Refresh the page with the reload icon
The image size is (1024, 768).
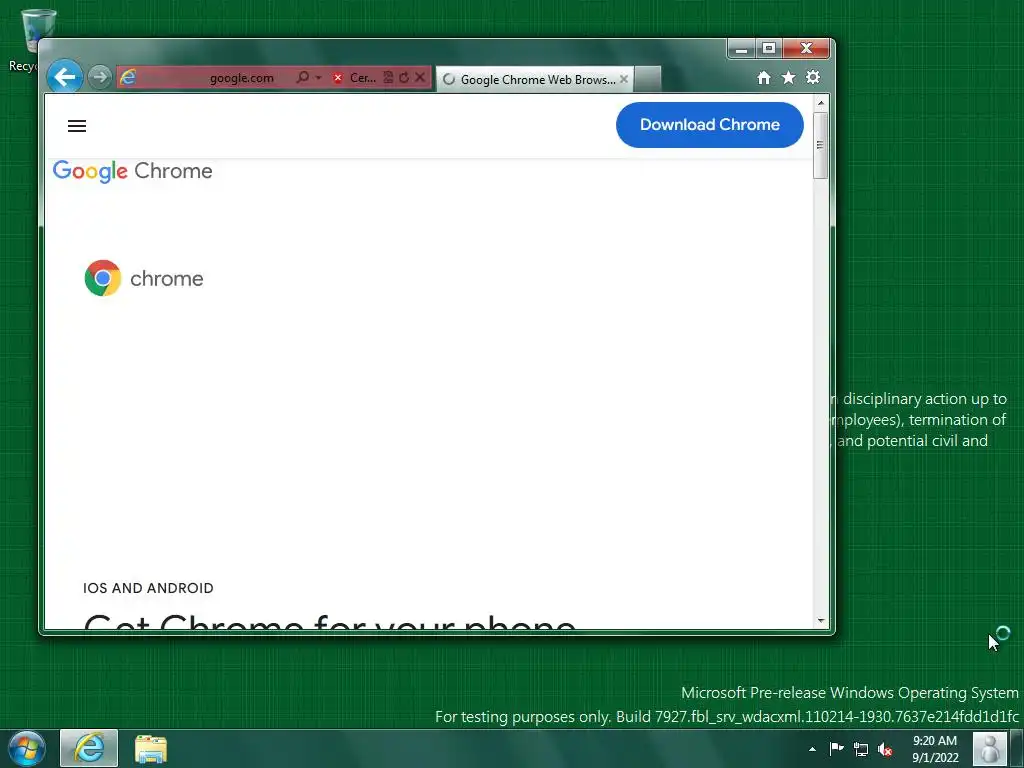click(x=404, y=77)
